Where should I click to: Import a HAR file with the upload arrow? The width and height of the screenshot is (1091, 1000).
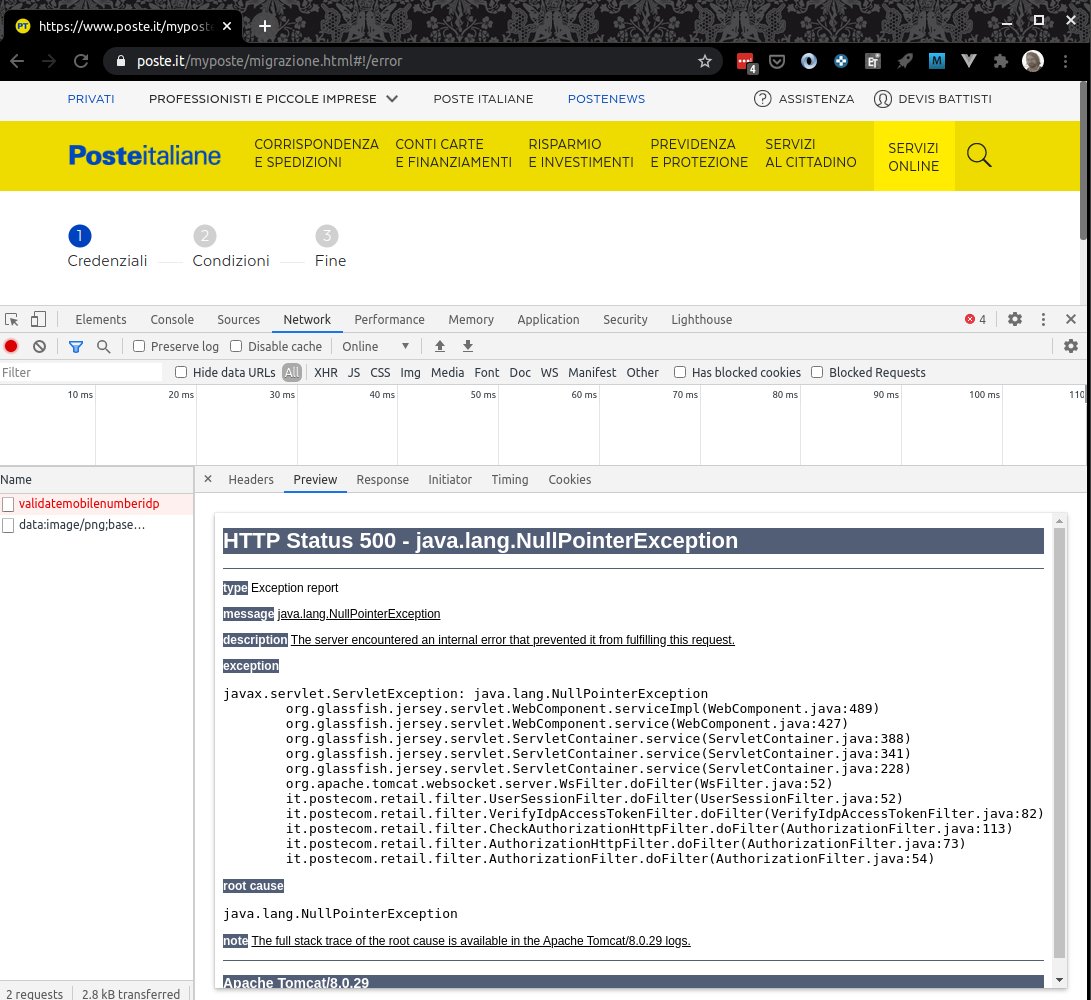click(440, 346)
